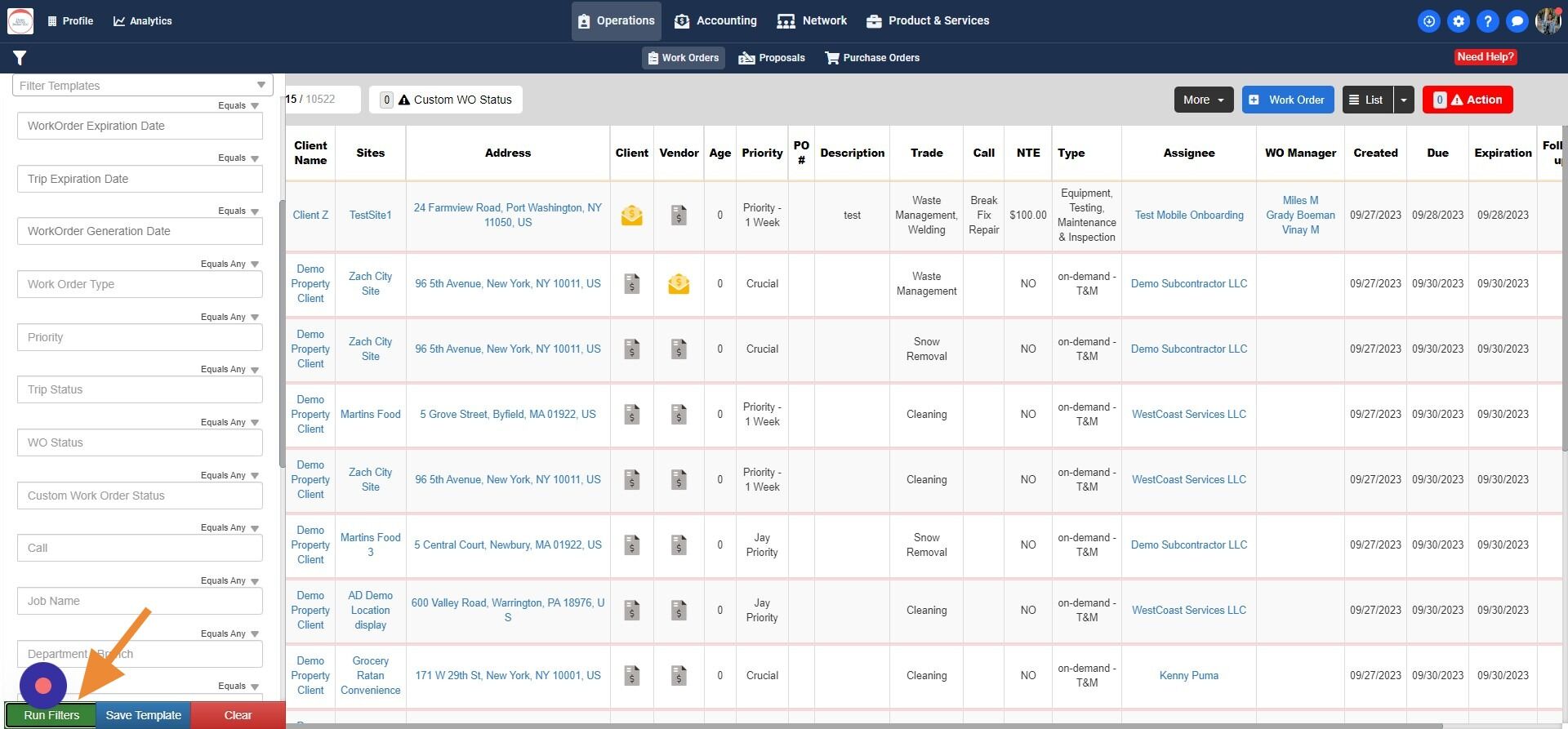Open the Kenny Puma assignee link

point(1189,676)
